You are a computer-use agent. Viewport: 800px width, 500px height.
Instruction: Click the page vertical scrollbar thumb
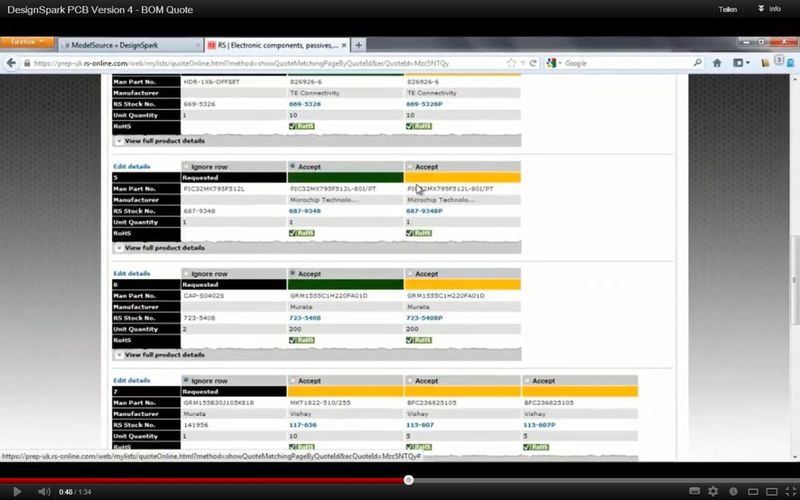[794, 280]
